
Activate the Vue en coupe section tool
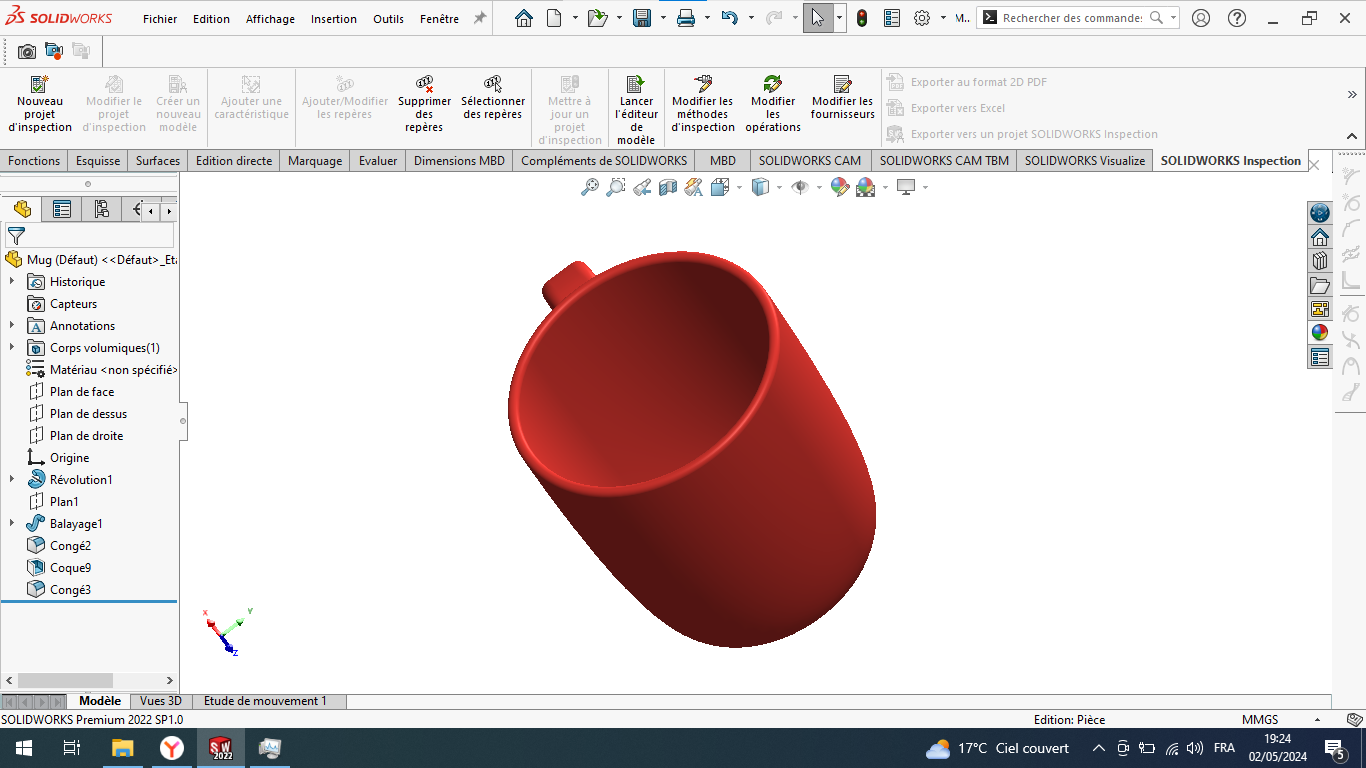point(667,187)
